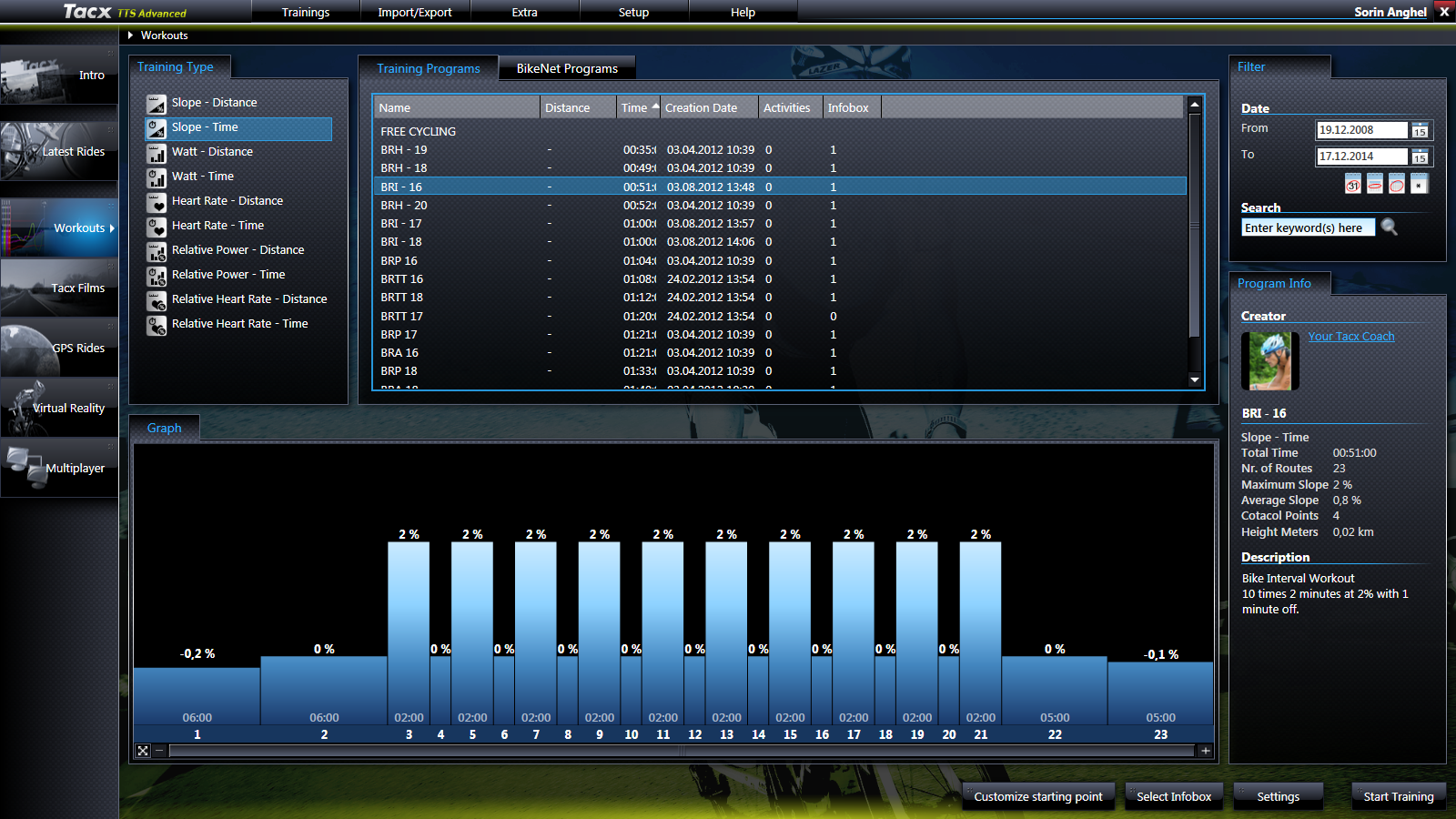The image size is (1456, 819).
Task: Open the Settings button
Action: tap(1279, 796)
